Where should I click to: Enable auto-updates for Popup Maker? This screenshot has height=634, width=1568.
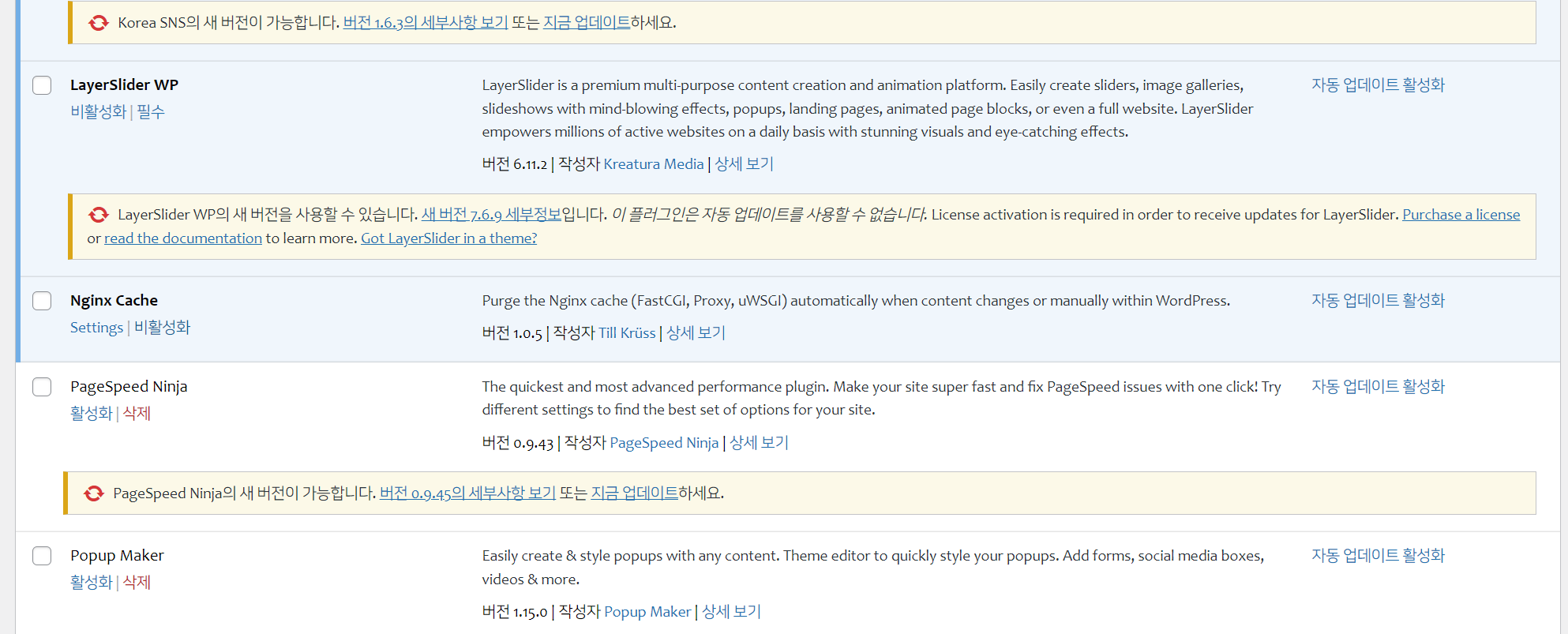(1378, 555)
